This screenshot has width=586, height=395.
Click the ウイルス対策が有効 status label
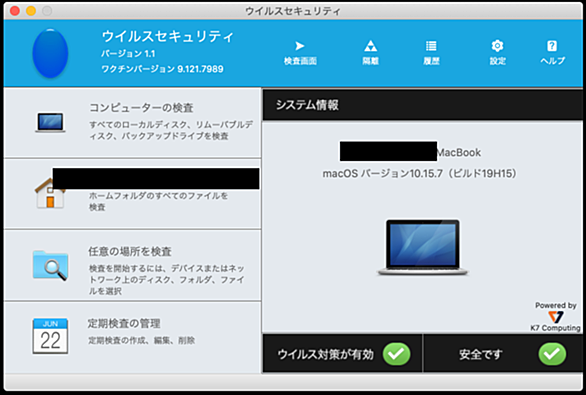coord(325,354)
